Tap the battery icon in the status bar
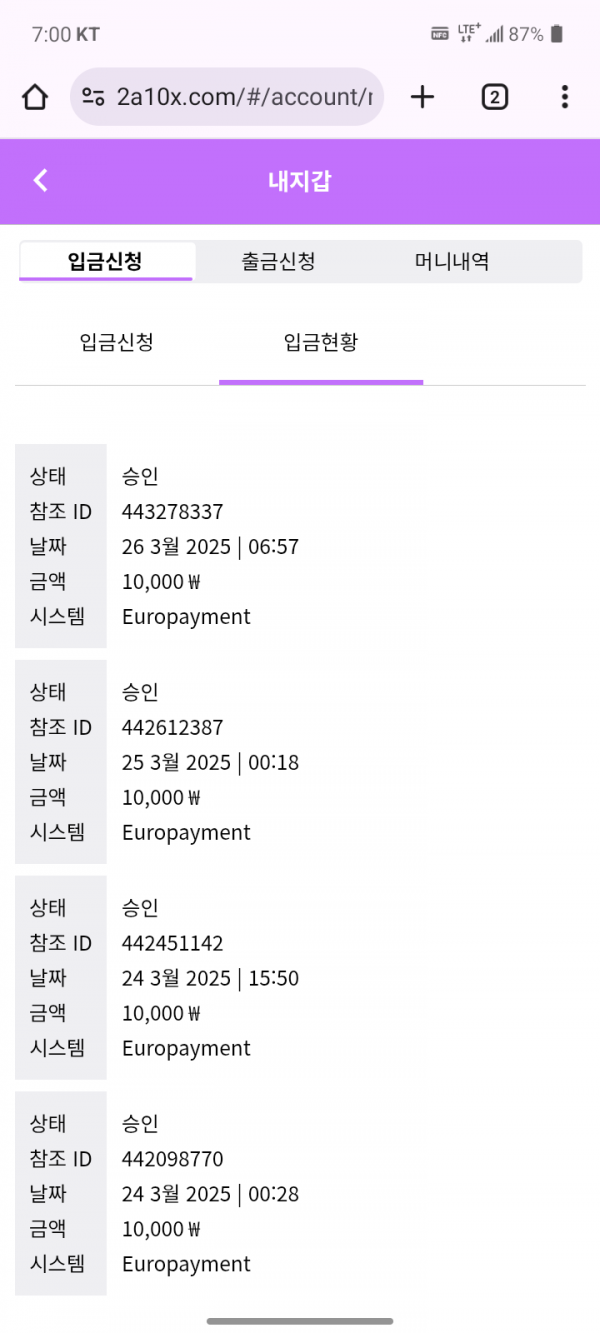 [557, 34]
